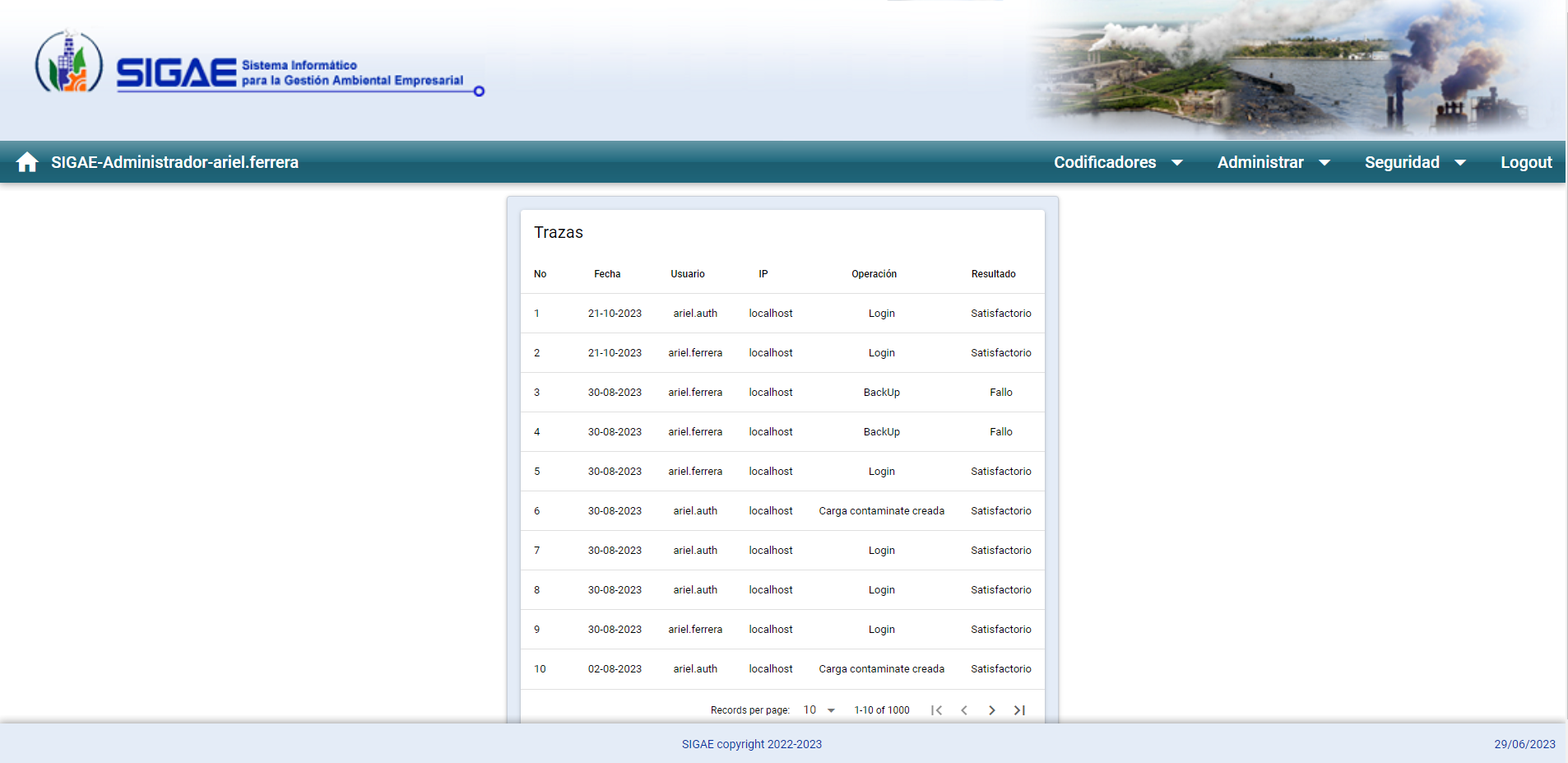The height and width of the screenshot is (763, 1568).
Task: Expand the Administrar dropdown arrow
Action: (1324, 163)
